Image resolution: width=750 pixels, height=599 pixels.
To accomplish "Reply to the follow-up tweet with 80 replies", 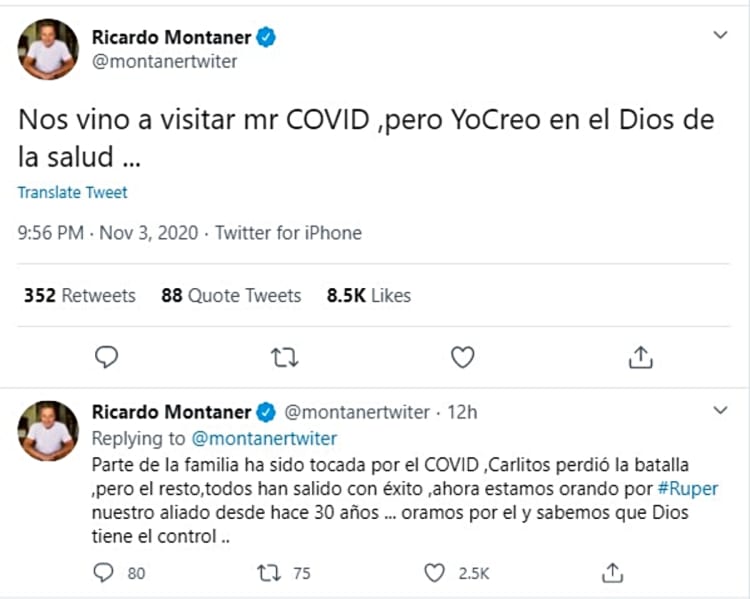I will point(105,573).
